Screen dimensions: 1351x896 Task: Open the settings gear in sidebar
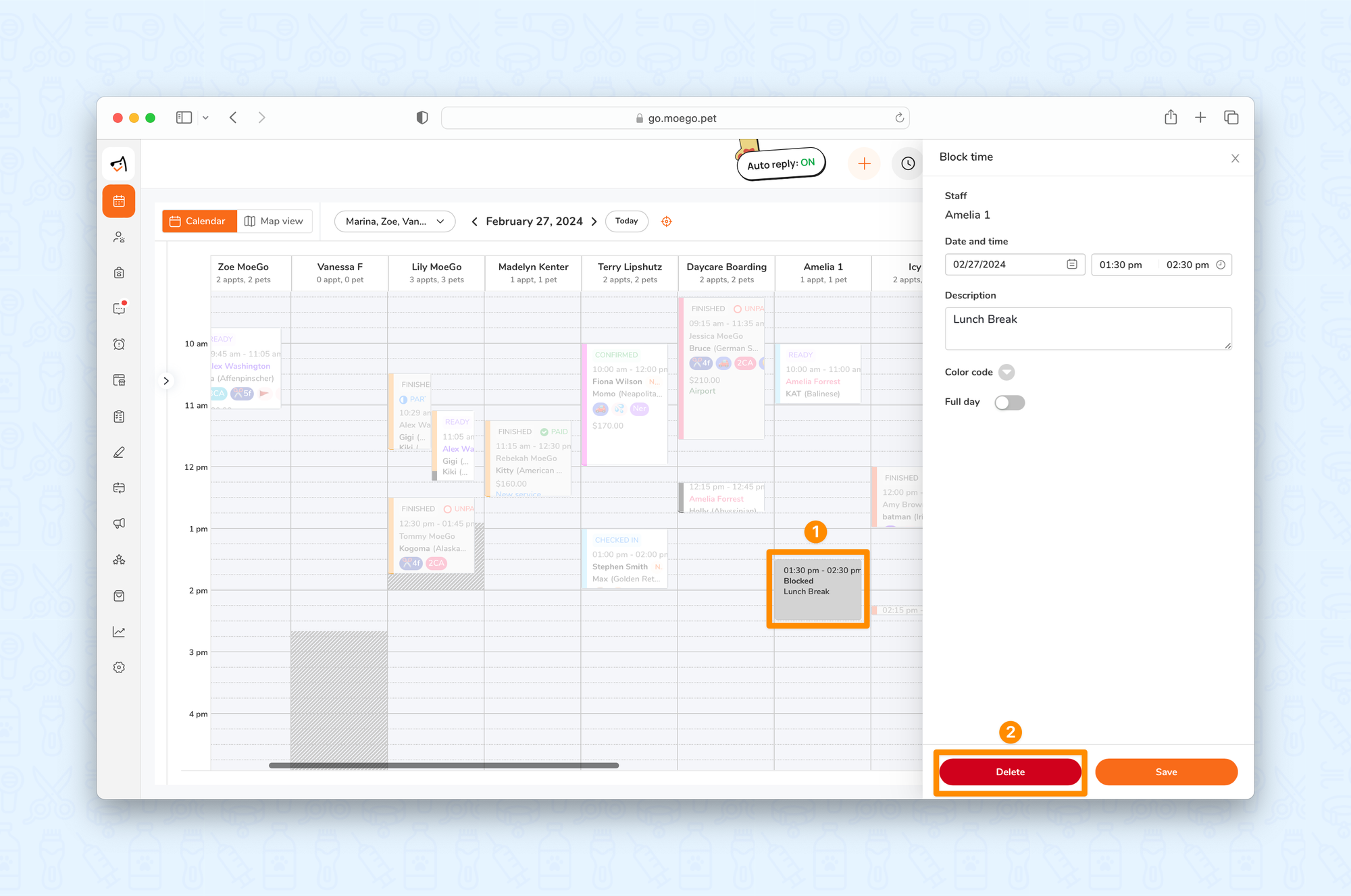pos(119,667)
